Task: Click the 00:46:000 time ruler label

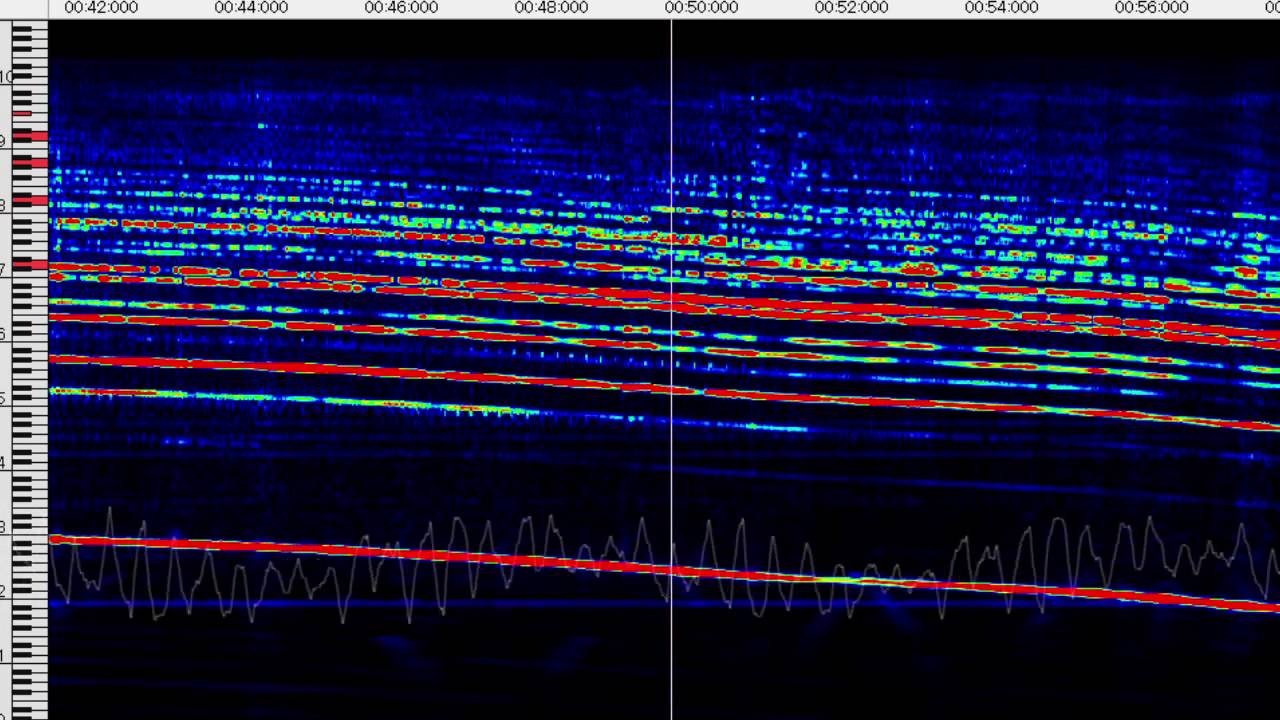Action: [x=401, y=7]
